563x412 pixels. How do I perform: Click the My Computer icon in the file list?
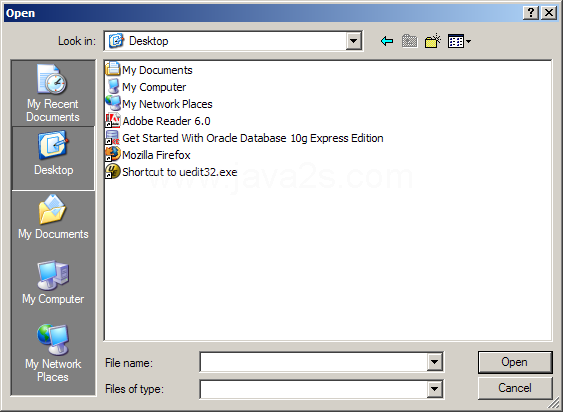(113, 87)
